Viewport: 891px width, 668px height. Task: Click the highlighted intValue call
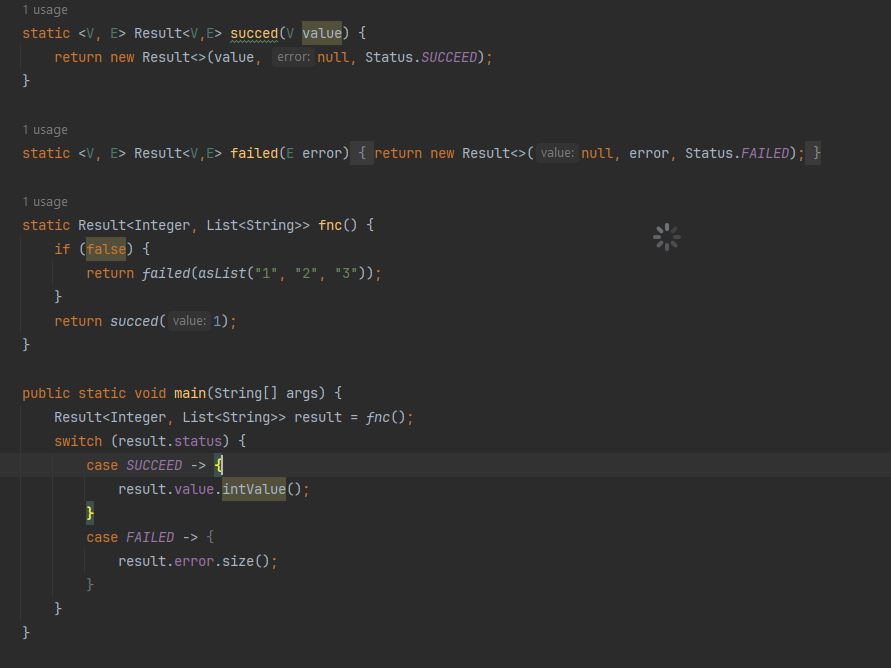tap(254, 489)
